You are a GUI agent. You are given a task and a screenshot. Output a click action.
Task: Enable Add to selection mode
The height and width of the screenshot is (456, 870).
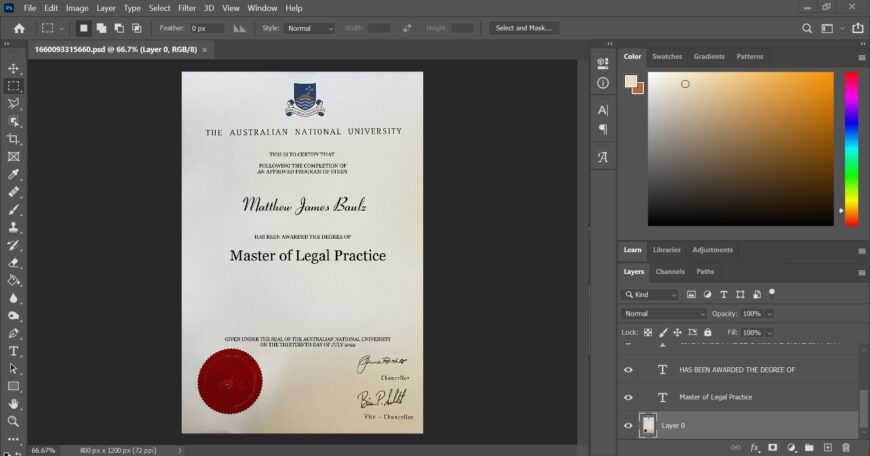click(x=101, y=28)
